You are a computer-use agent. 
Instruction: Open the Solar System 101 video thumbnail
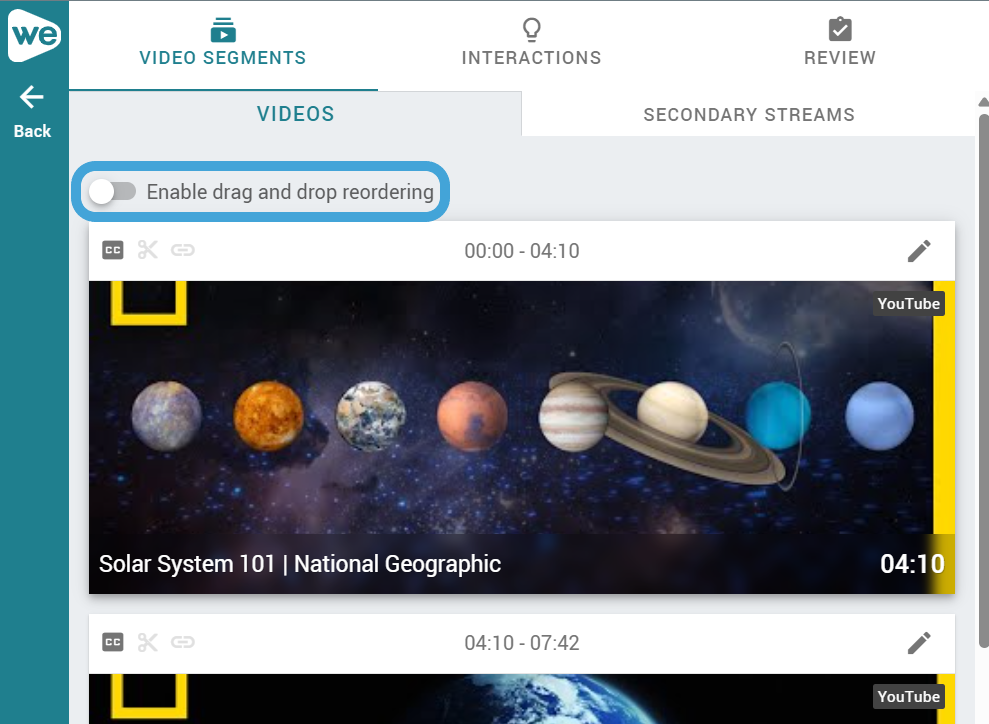[522, 437]
